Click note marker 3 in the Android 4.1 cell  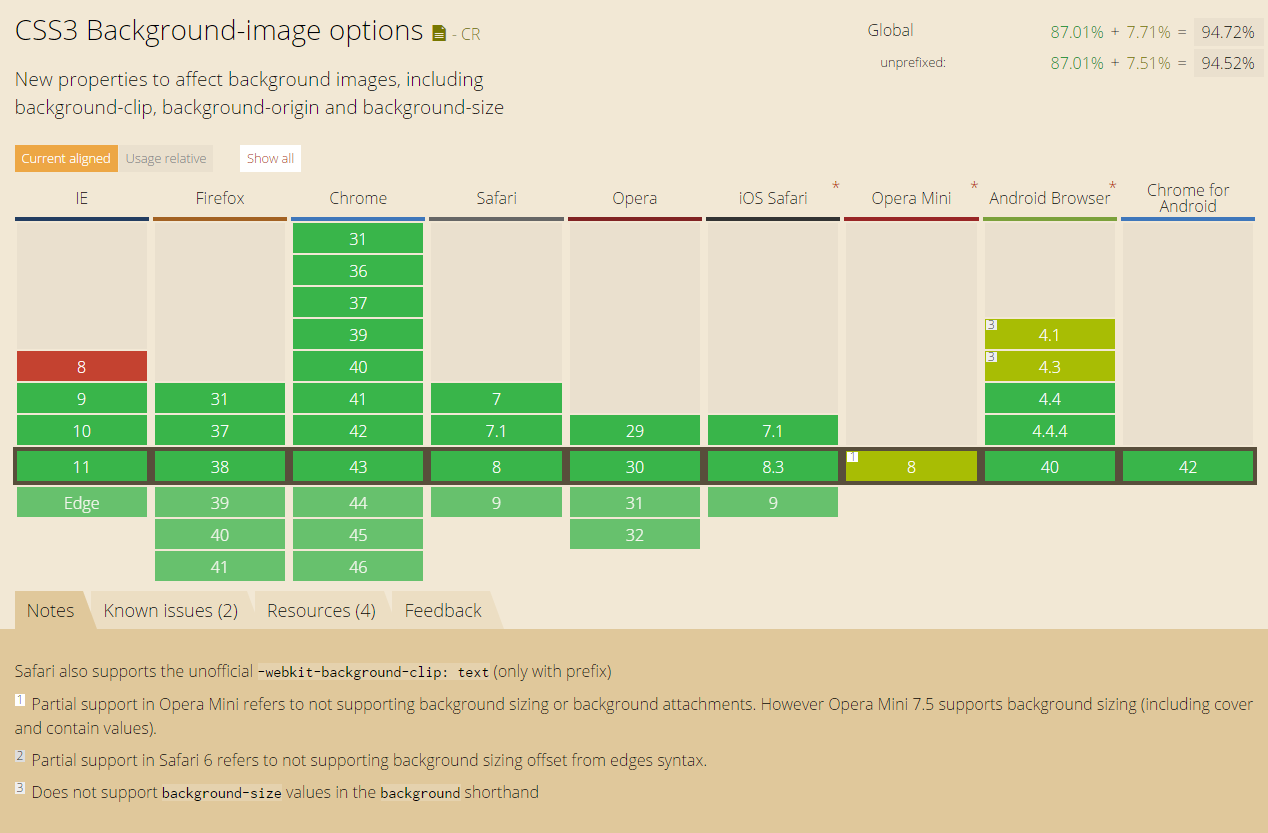(x=991, y=324)
